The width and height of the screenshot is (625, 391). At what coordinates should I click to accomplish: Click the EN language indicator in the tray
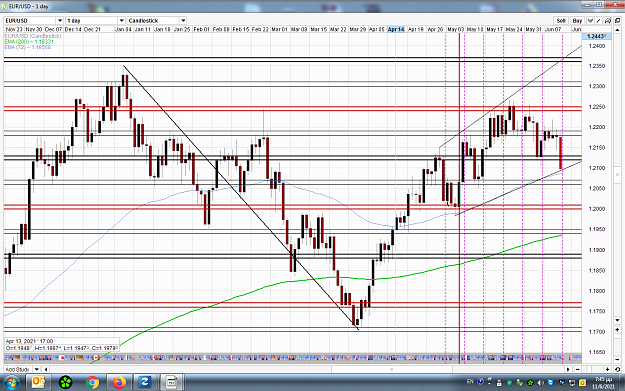click(470, 381)
